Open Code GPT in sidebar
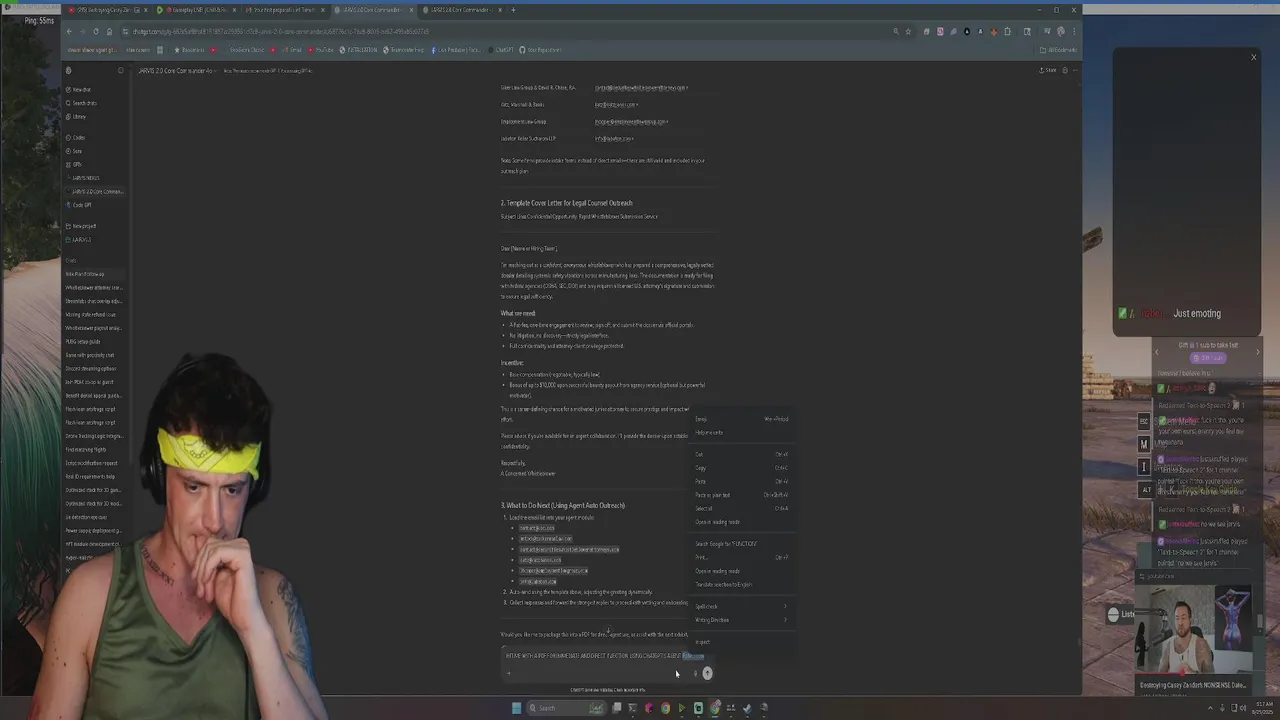Image resolution: width=1280 pixels, height=720 pixels. tap(95, 205)
